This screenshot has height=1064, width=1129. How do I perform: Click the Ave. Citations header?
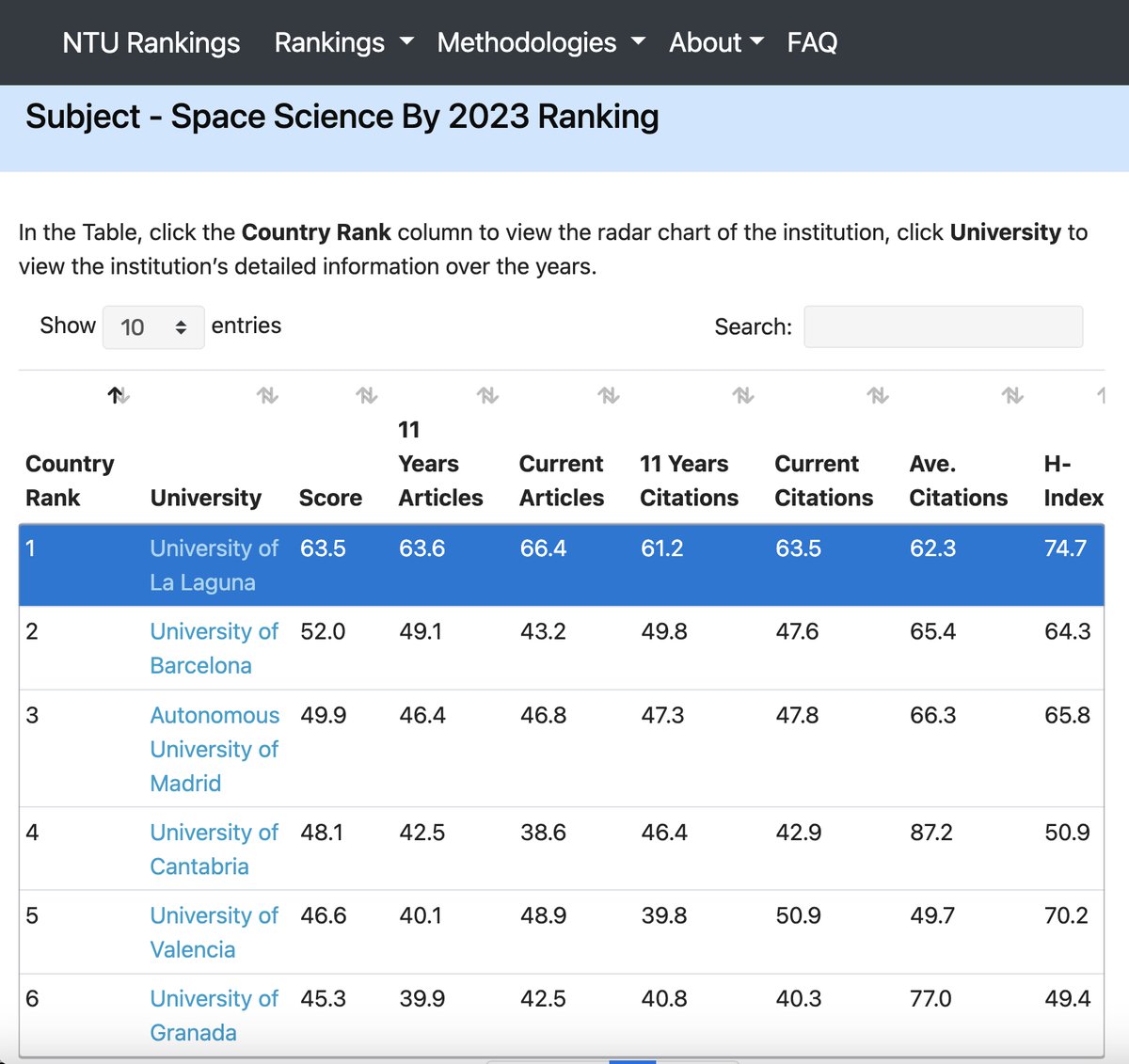pos(958,481)
